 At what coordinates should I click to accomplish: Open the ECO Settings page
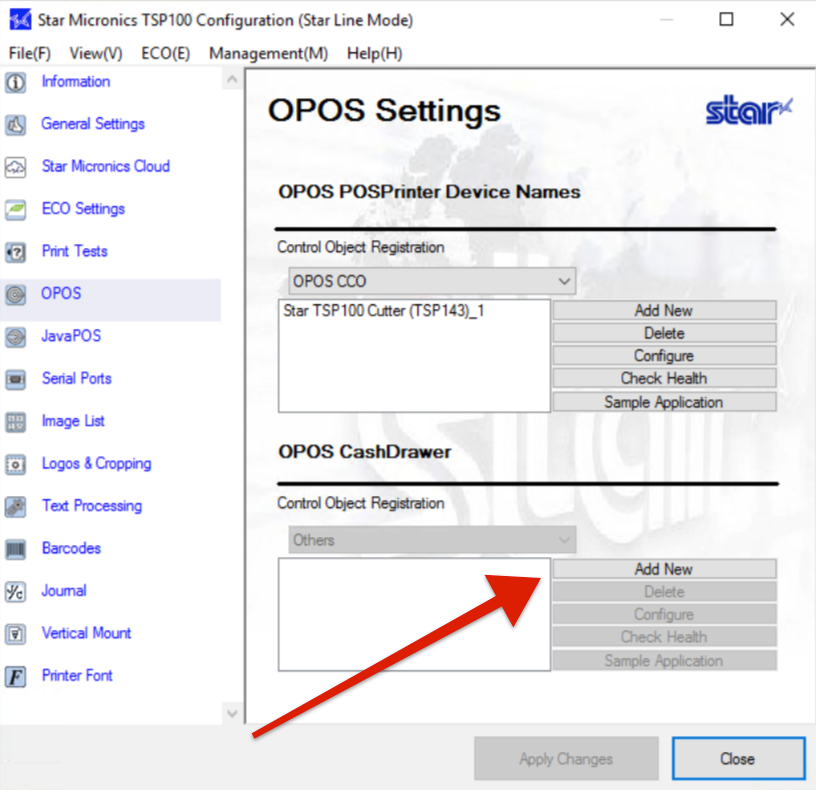point(83,209)
